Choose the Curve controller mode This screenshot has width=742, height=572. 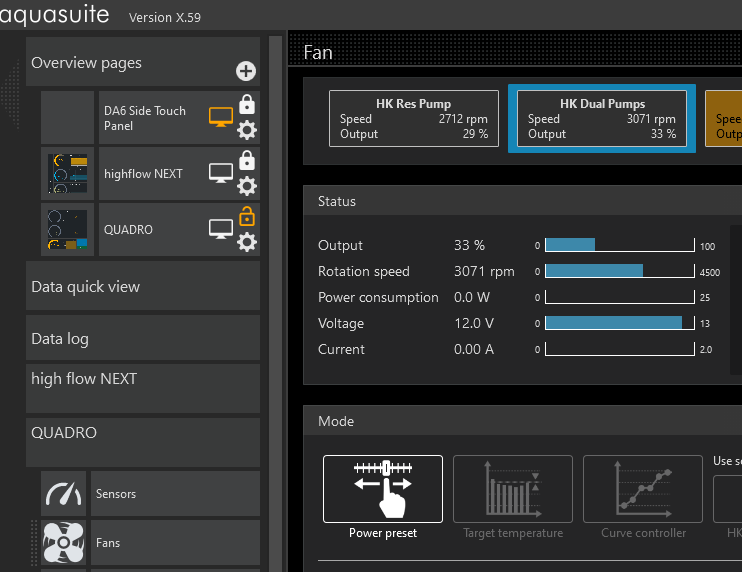643,489
